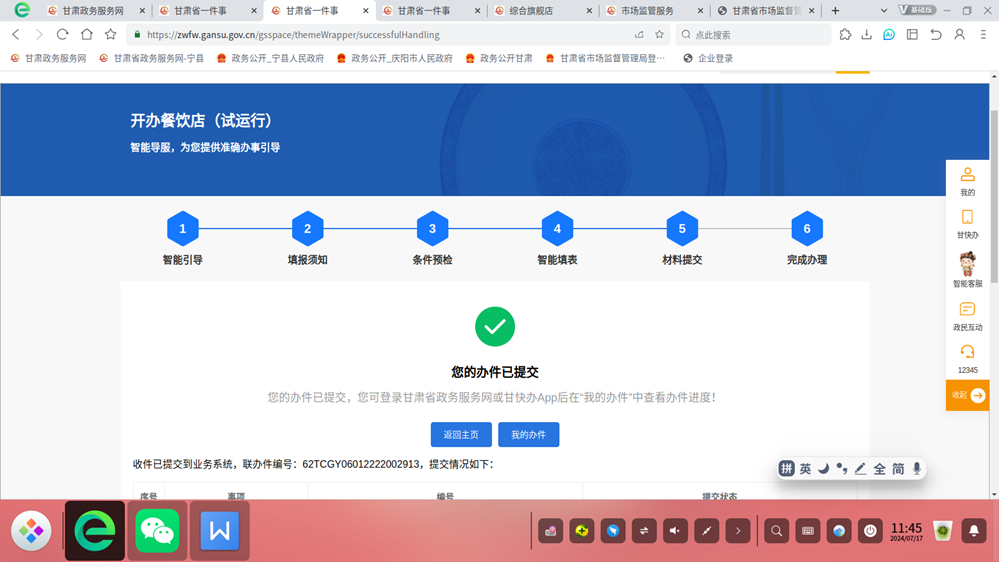Open the 甘肃省政务服务网-宁县 bookmark
Viewport: 999px width, 562px height.
coord(152,58)
